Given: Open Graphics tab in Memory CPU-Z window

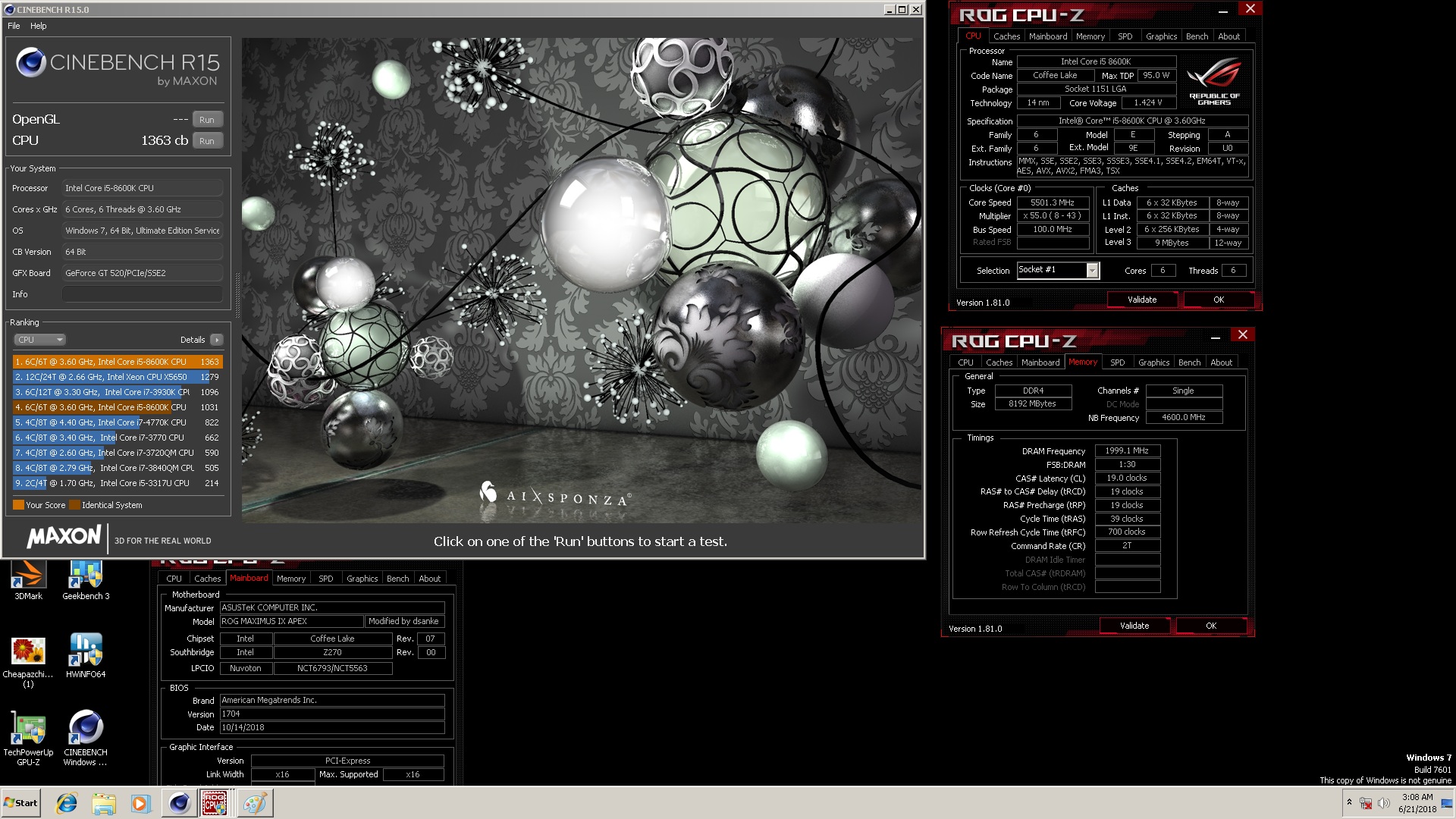Looking at the screenshot, I should (x=1153, y=362).
